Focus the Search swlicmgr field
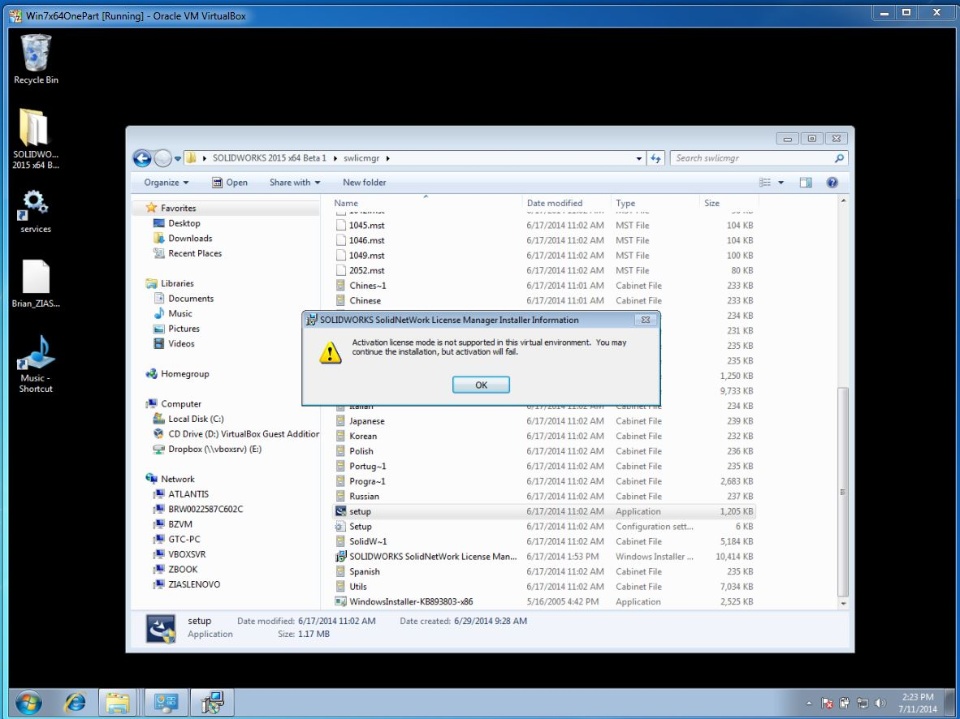The height and width of the screenshot is (719, 960). point(759,158)
